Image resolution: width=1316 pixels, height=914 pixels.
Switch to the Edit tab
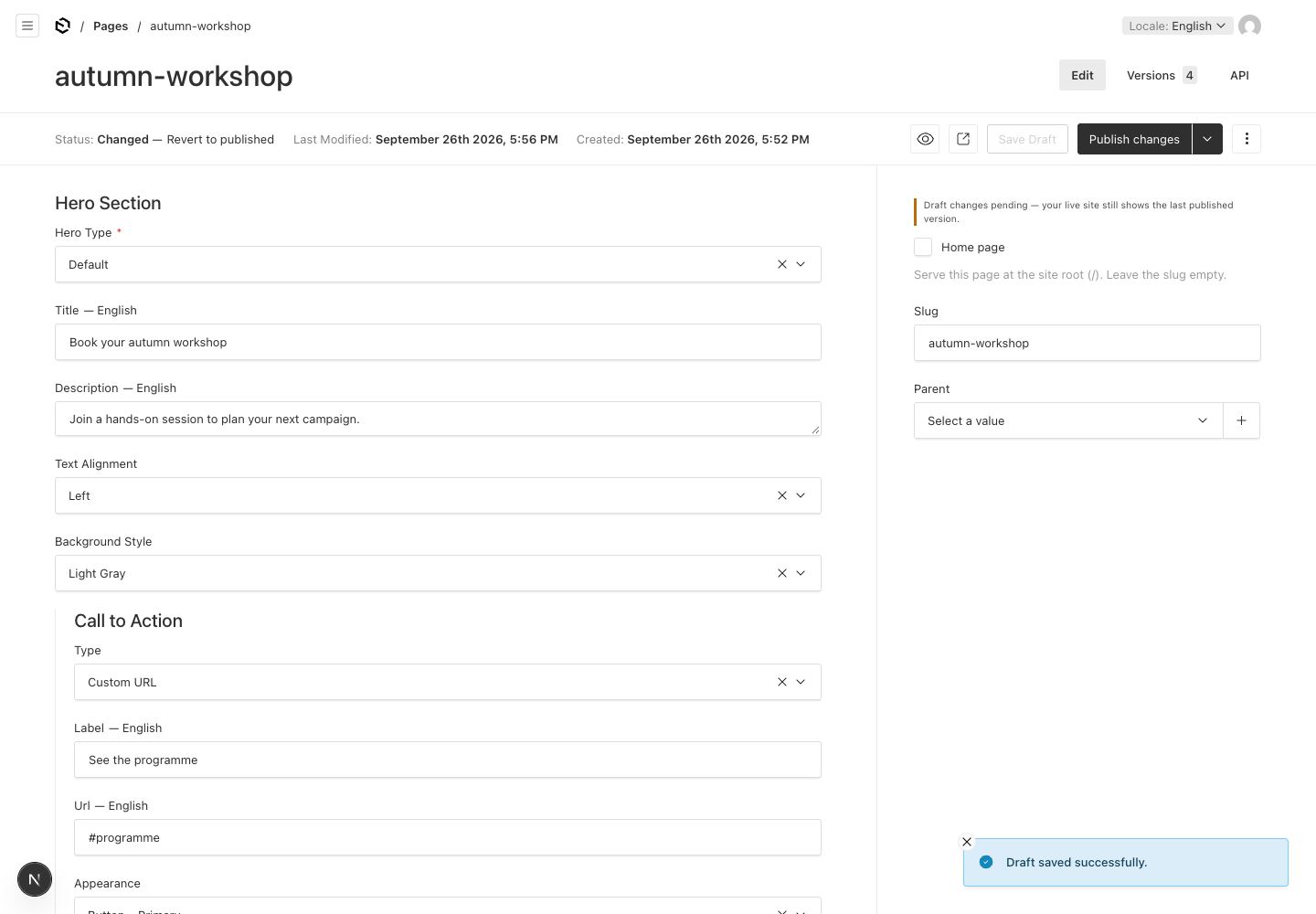click(1082, 75)
